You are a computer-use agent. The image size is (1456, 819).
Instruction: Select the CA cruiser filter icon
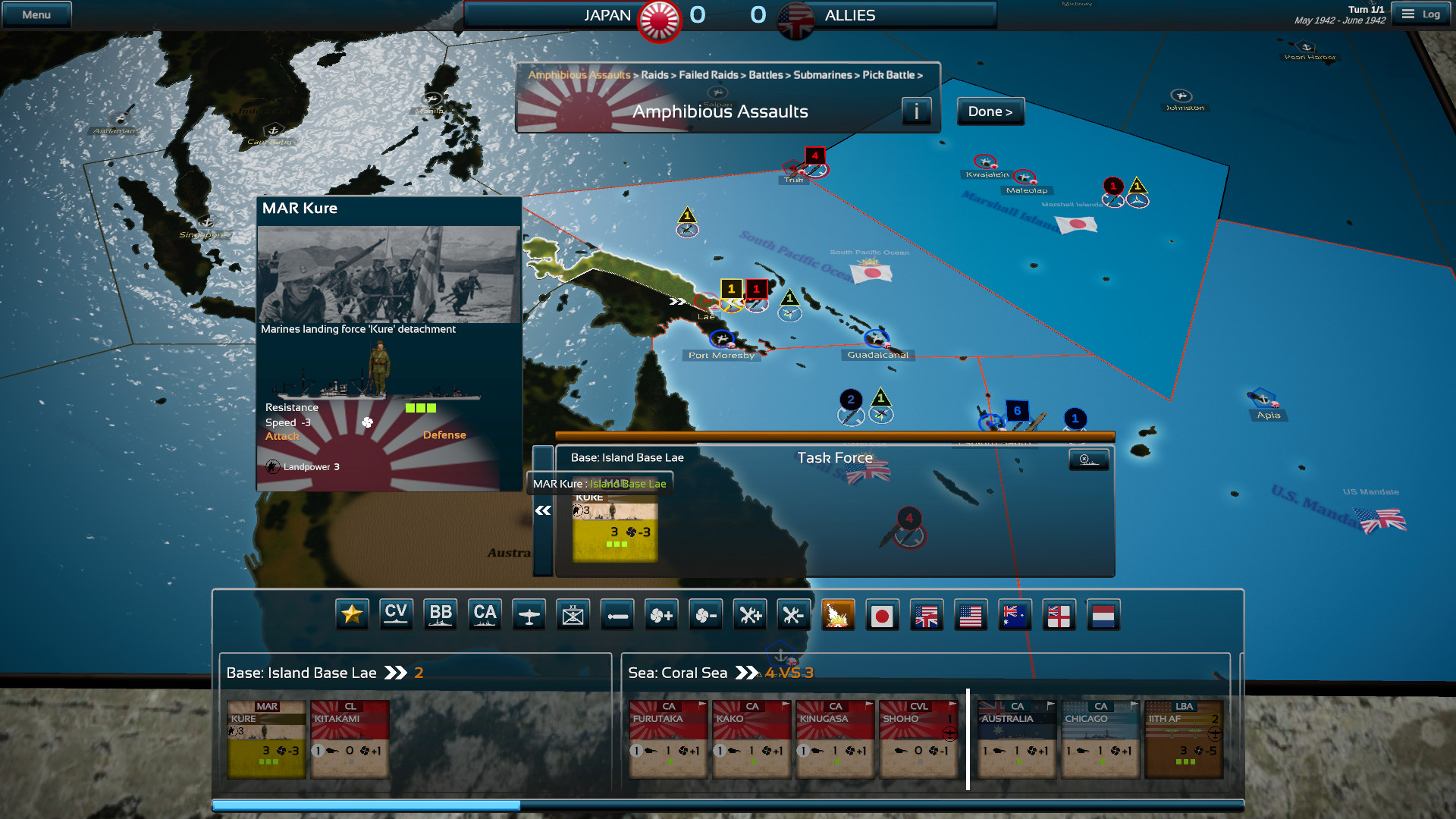[x=485, y=614]
